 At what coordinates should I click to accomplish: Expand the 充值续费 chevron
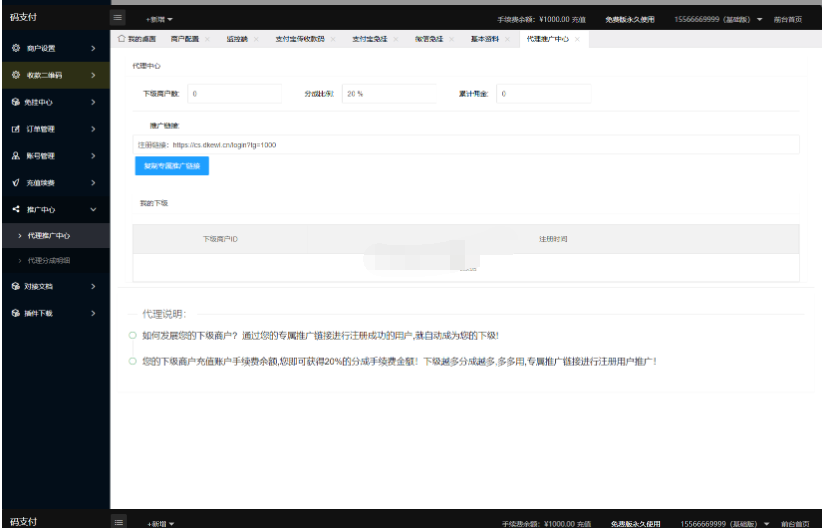pos(93,182)
